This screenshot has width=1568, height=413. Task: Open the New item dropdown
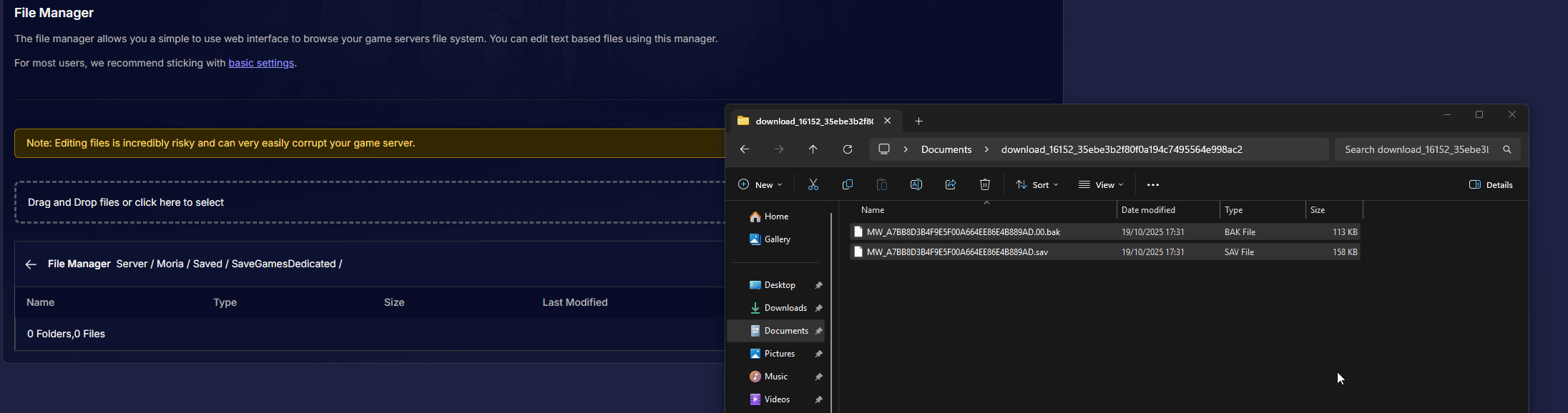(x=760, y=185)
